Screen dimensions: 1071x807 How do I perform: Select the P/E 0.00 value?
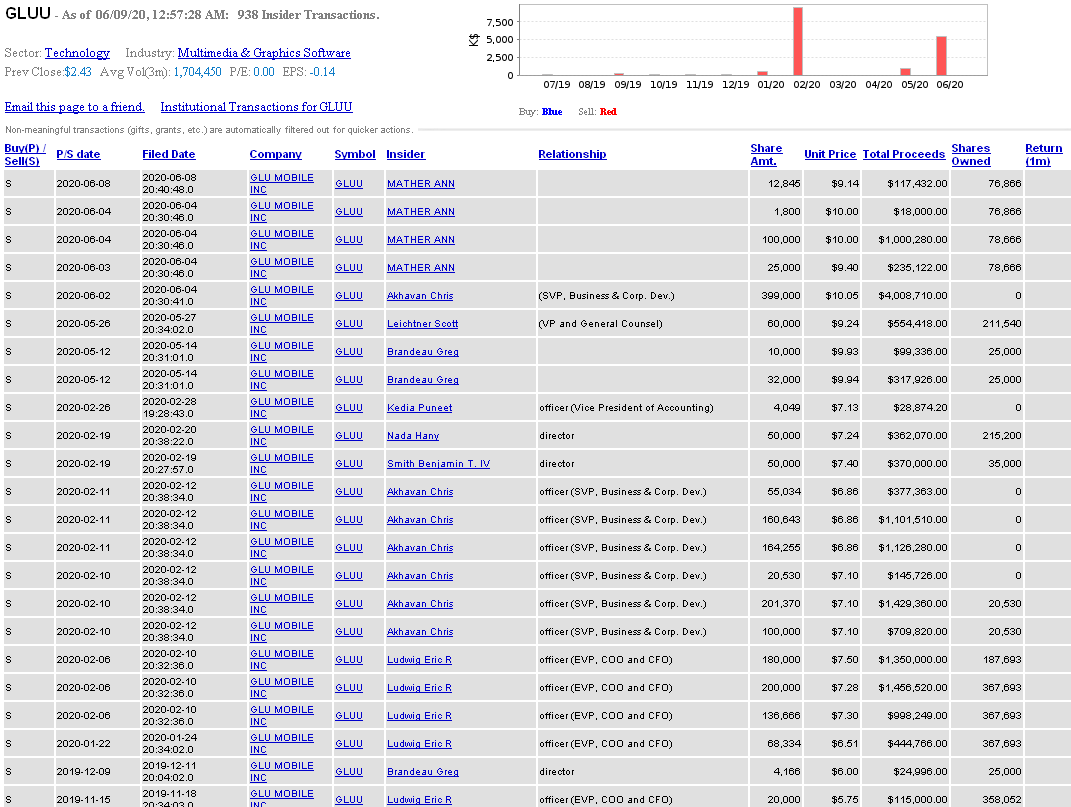(264, 72)
